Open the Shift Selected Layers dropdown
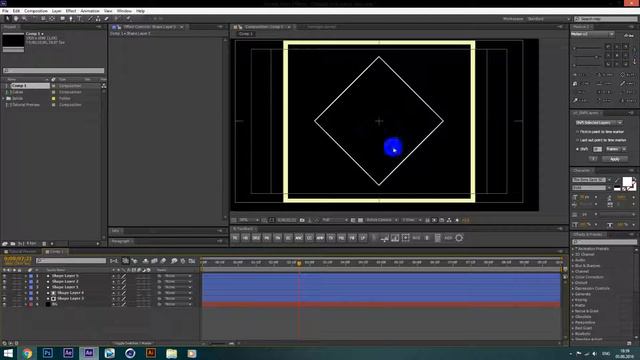This screenshot has height=360, width=640. [599, 122]
